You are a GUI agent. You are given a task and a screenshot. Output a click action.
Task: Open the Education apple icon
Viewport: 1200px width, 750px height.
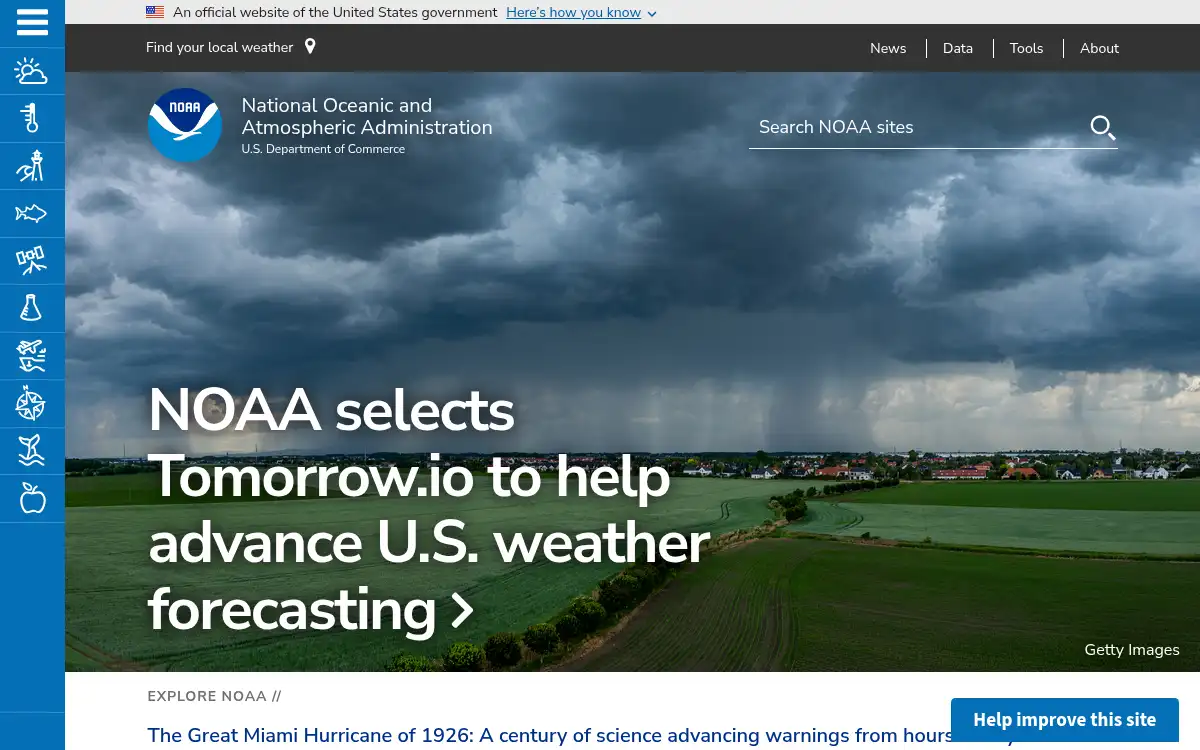pyautogui.click(x=32, y=498)
